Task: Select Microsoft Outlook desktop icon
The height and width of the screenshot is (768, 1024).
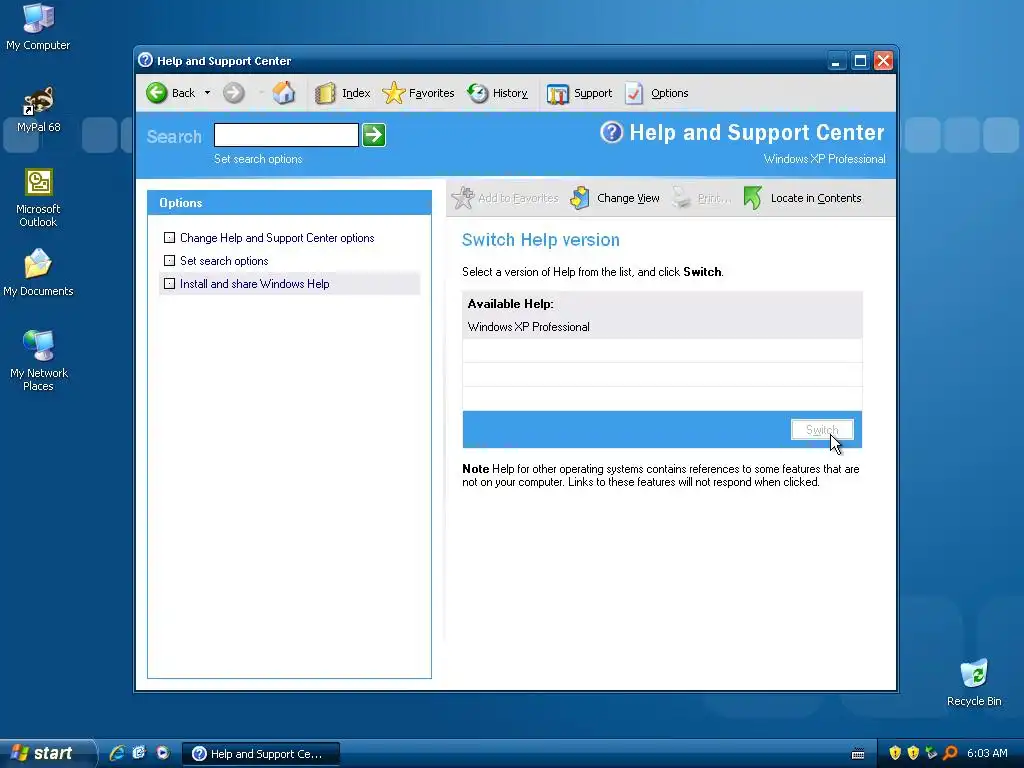Action: tap(38, 198)
